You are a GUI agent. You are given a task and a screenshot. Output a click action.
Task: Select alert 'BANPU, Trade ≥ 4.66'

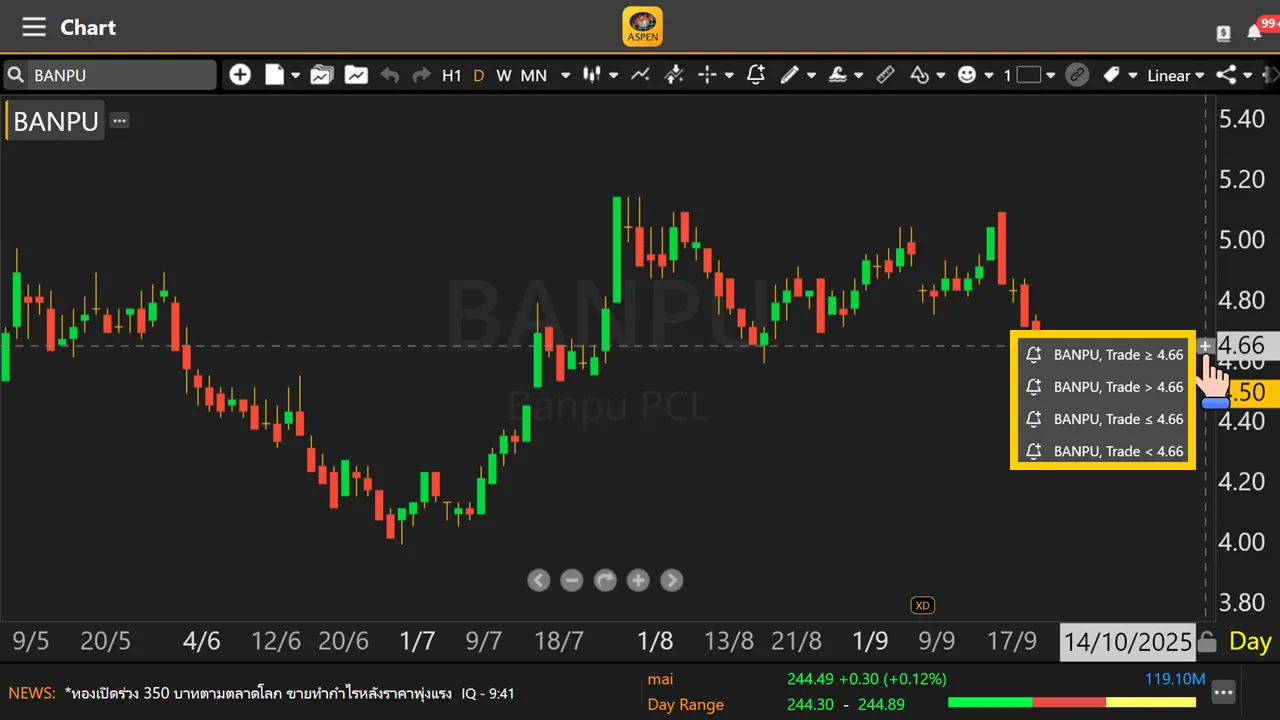point(1104,355)
